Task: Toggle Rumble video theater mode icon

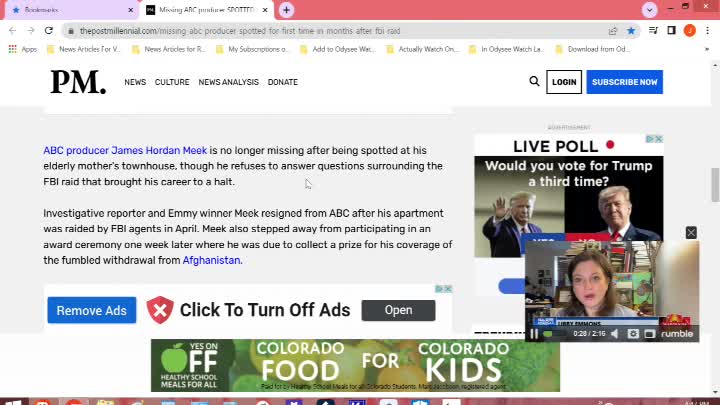Action: (649, 334)
